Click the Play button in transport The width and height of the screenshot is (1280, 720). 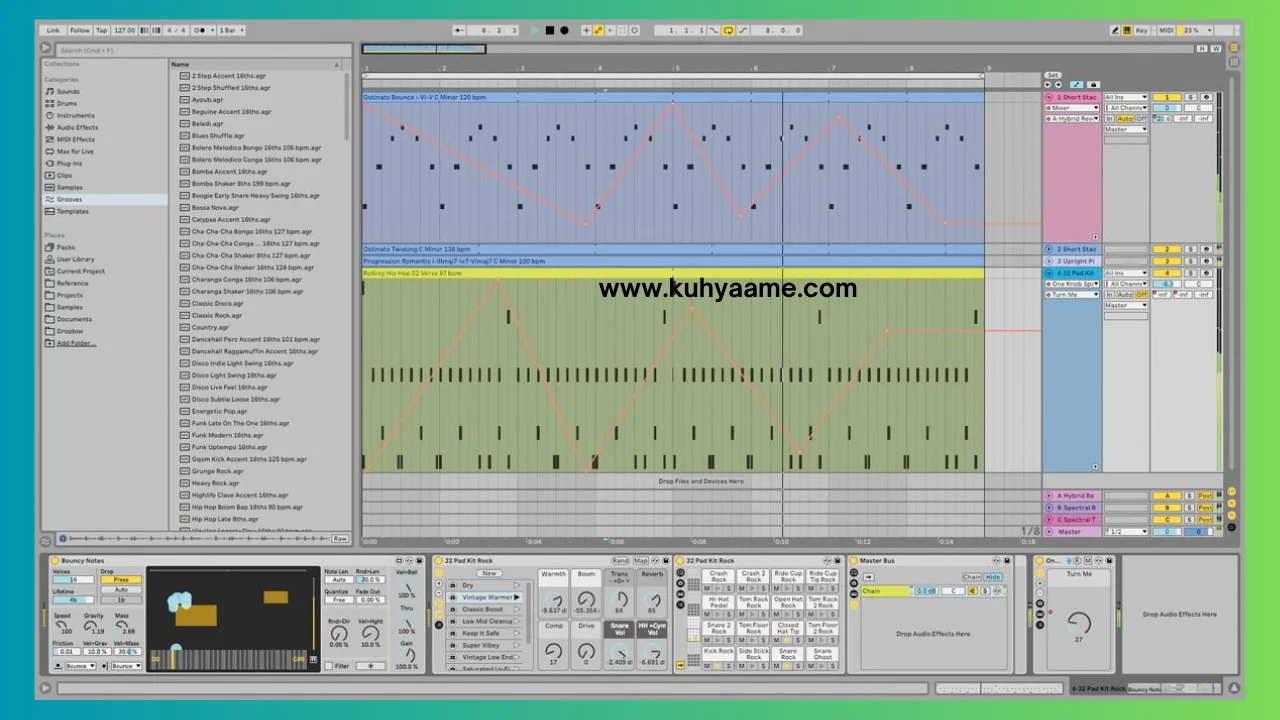pyautogui.click(x=534, y=30)
